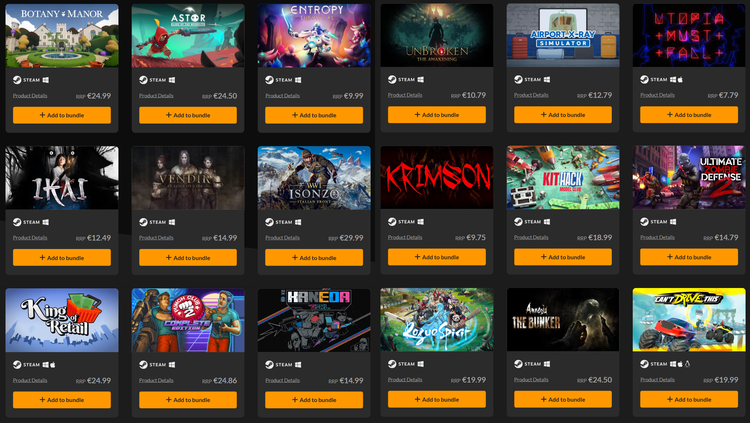Open the Ultimate Zombie Defense 2 thumbnail
The width and height of the screenshot is (750, 423).
689,177
